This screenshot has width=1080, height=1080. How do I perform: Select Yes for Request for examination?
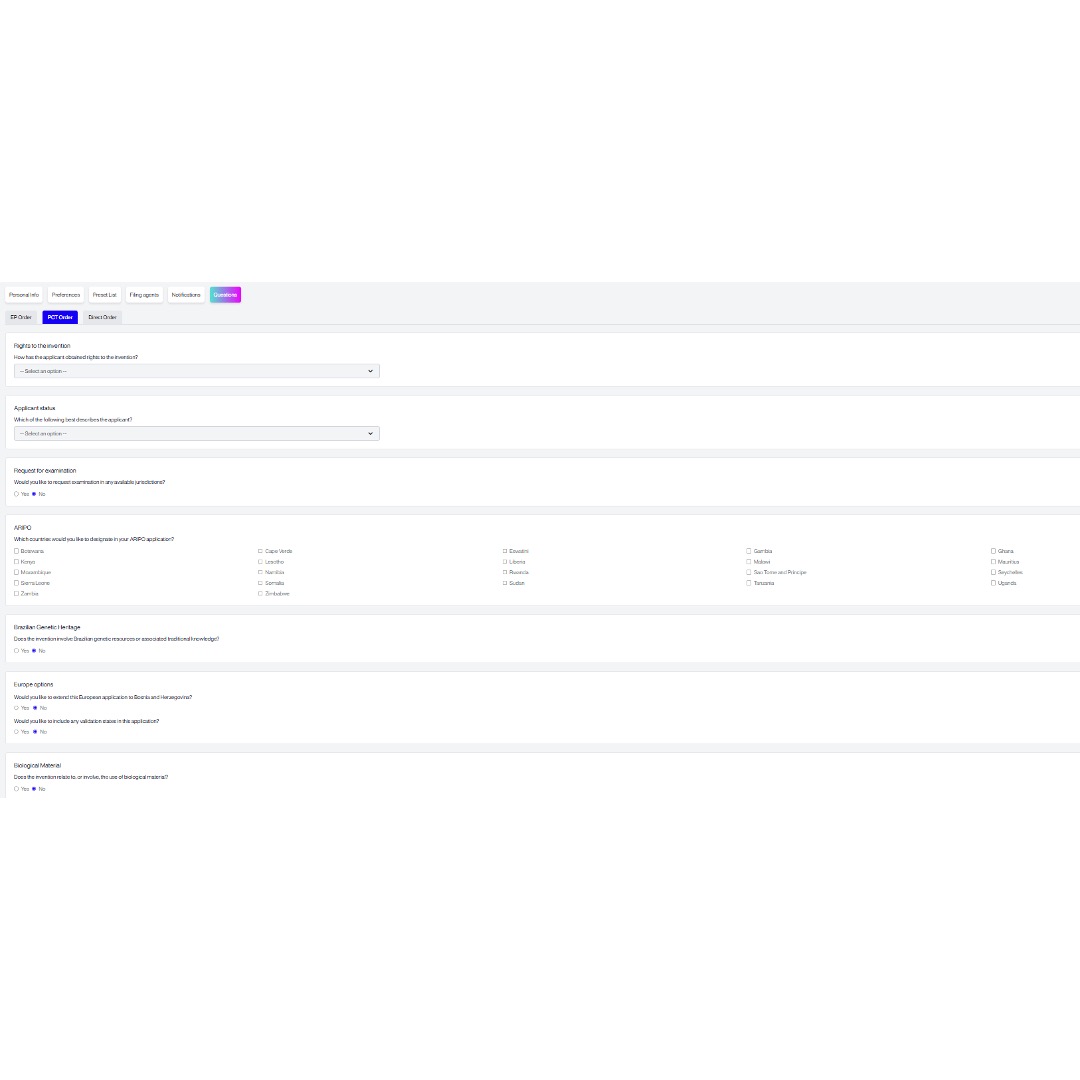pos(17,494)
